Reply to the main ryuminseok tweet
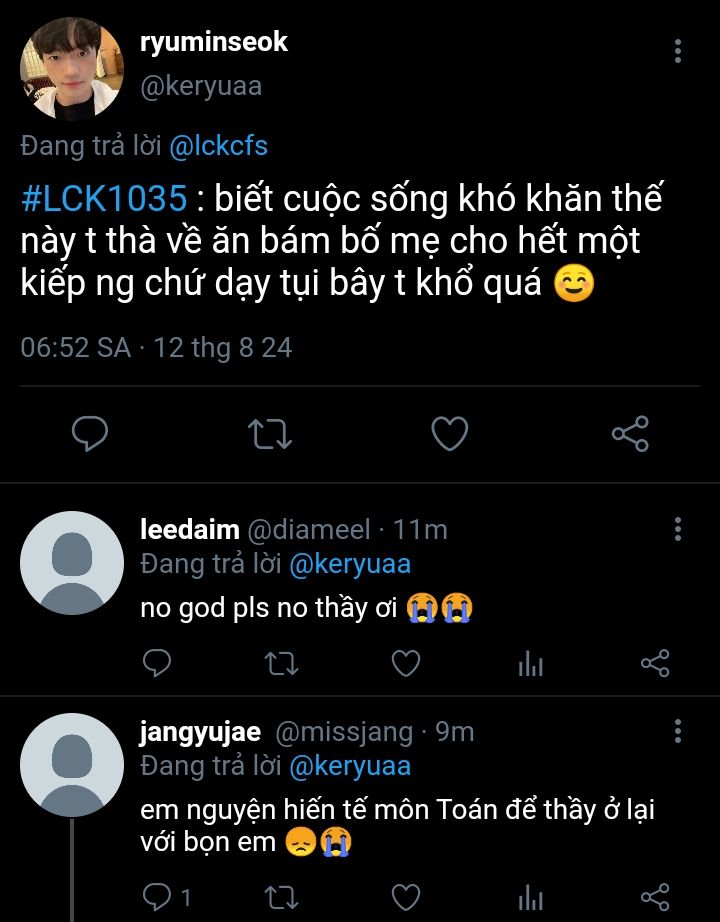720x922 pixels. (x=91, y=433)
